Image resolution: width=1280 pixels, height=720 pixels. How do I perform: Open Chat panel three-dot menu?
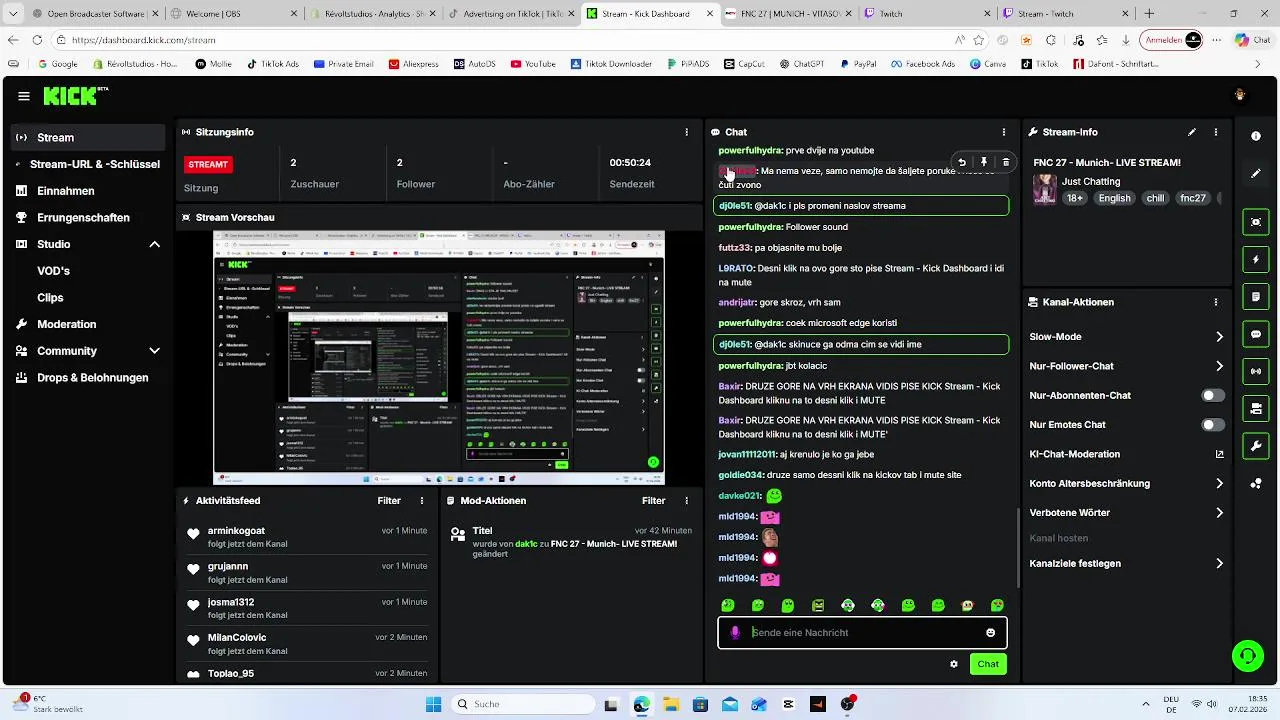pyautogui.click(x=1004, y=132)
